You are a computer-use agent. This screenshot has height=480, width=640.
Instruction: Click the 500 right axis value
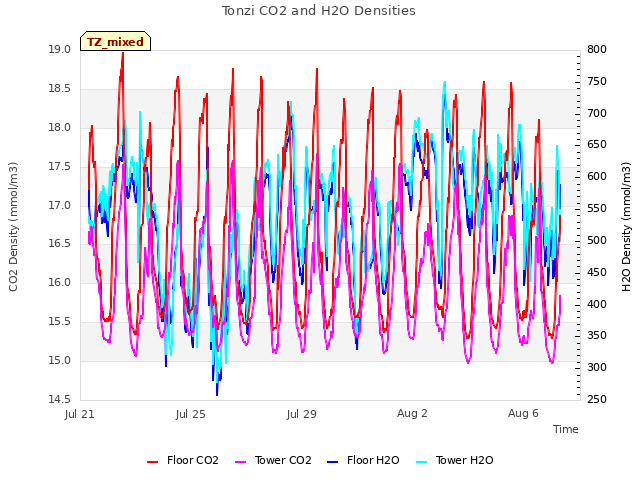(x=597, y=240)
